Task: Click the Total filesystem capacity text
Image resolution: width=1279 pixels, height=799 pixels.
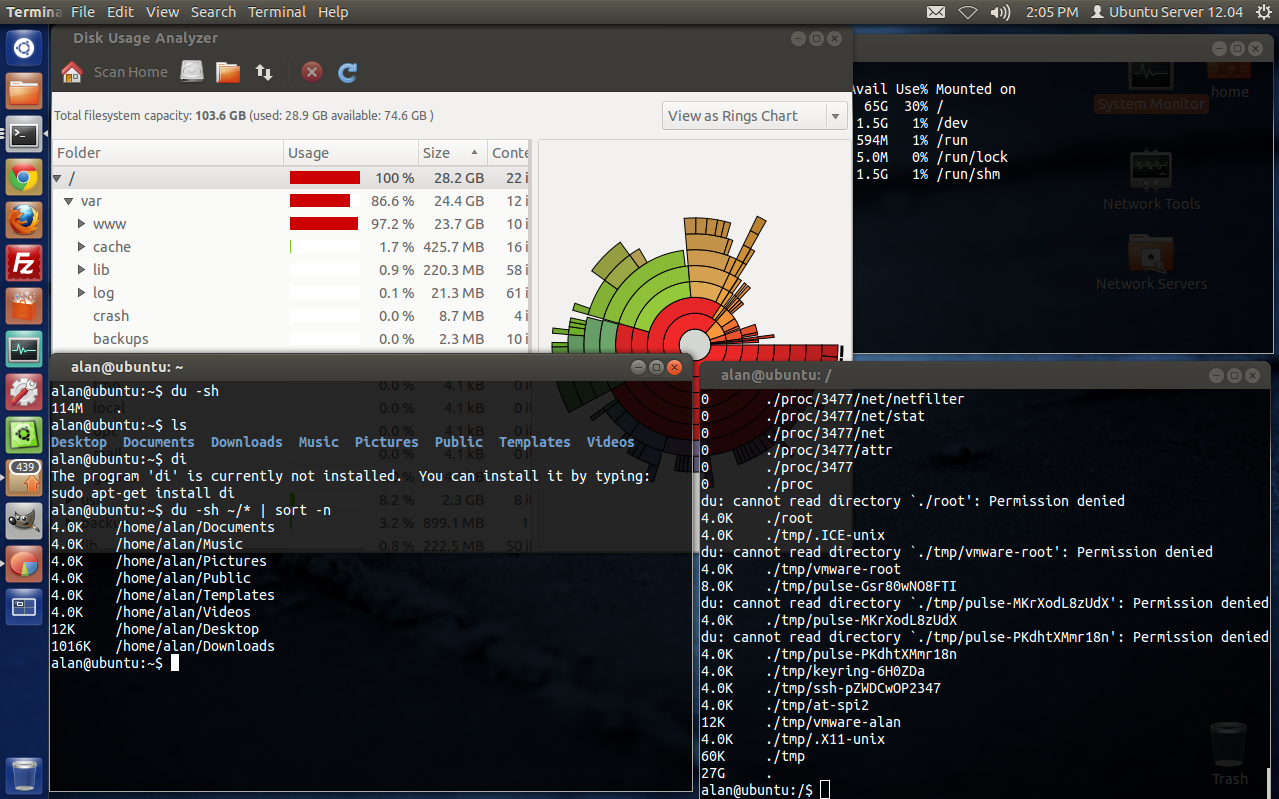Action: click(243, 116)
